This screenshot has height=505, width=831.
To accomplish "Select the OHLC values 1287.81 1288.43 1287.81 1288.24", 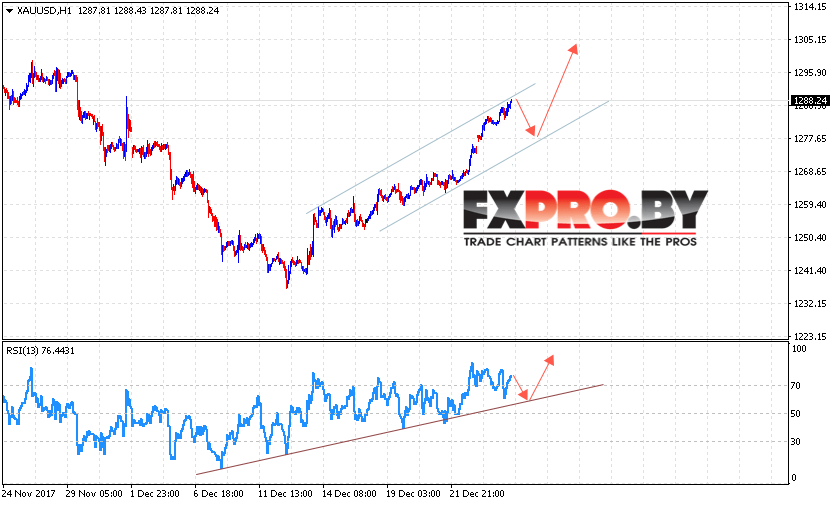I will (x=148, y=11).
